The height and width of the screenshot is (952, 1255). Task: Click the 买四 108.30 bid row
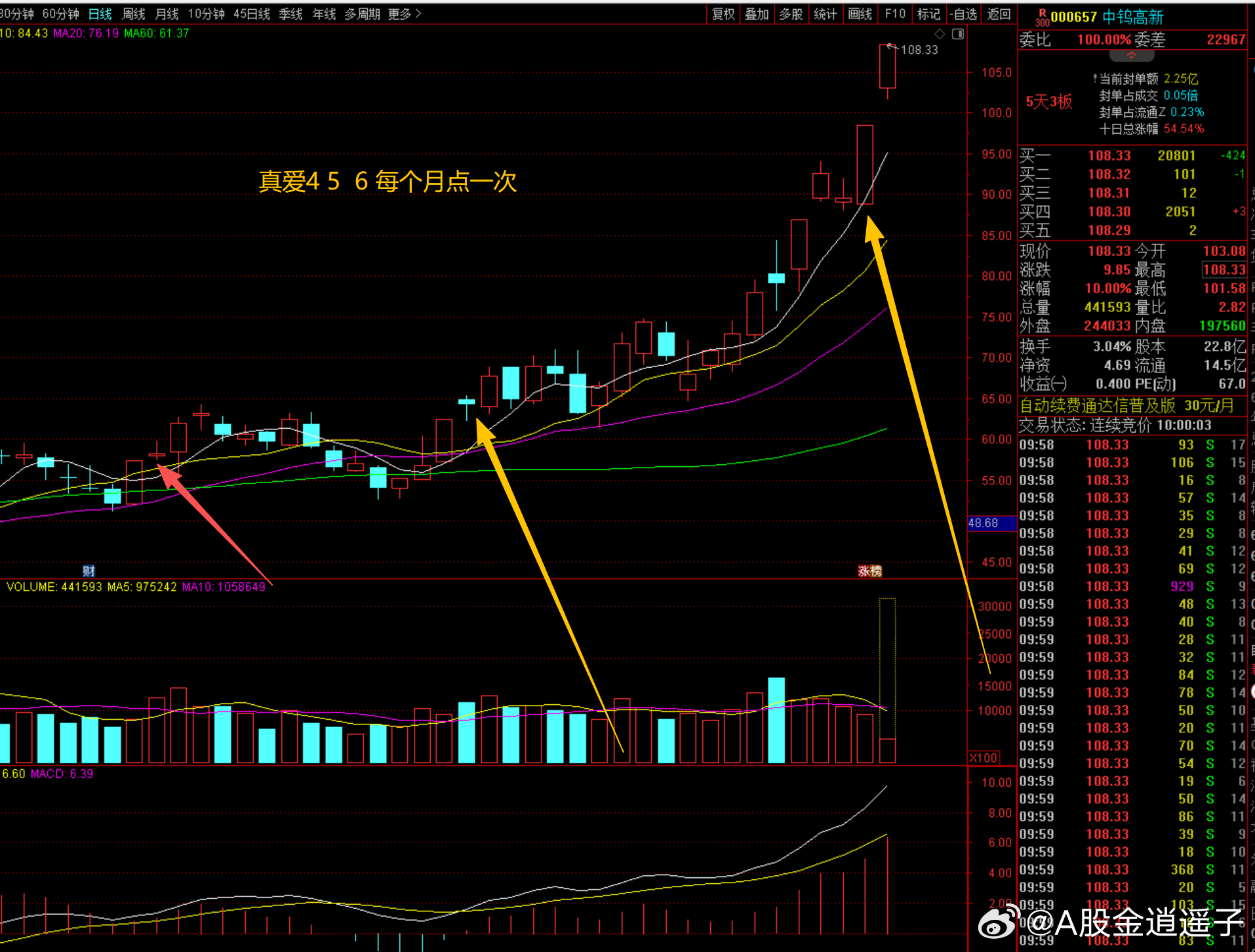click(1132, 212)
